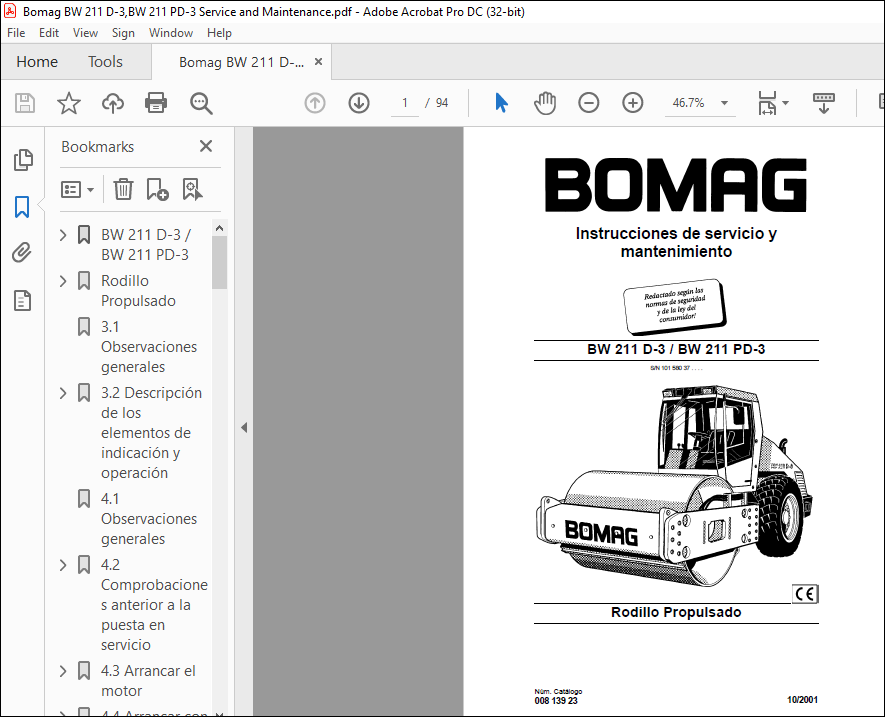The height and width of the screenshot is (717, 885).
Task: Open the Help menu
Action: pyautogui.click(x=219, y=33)
